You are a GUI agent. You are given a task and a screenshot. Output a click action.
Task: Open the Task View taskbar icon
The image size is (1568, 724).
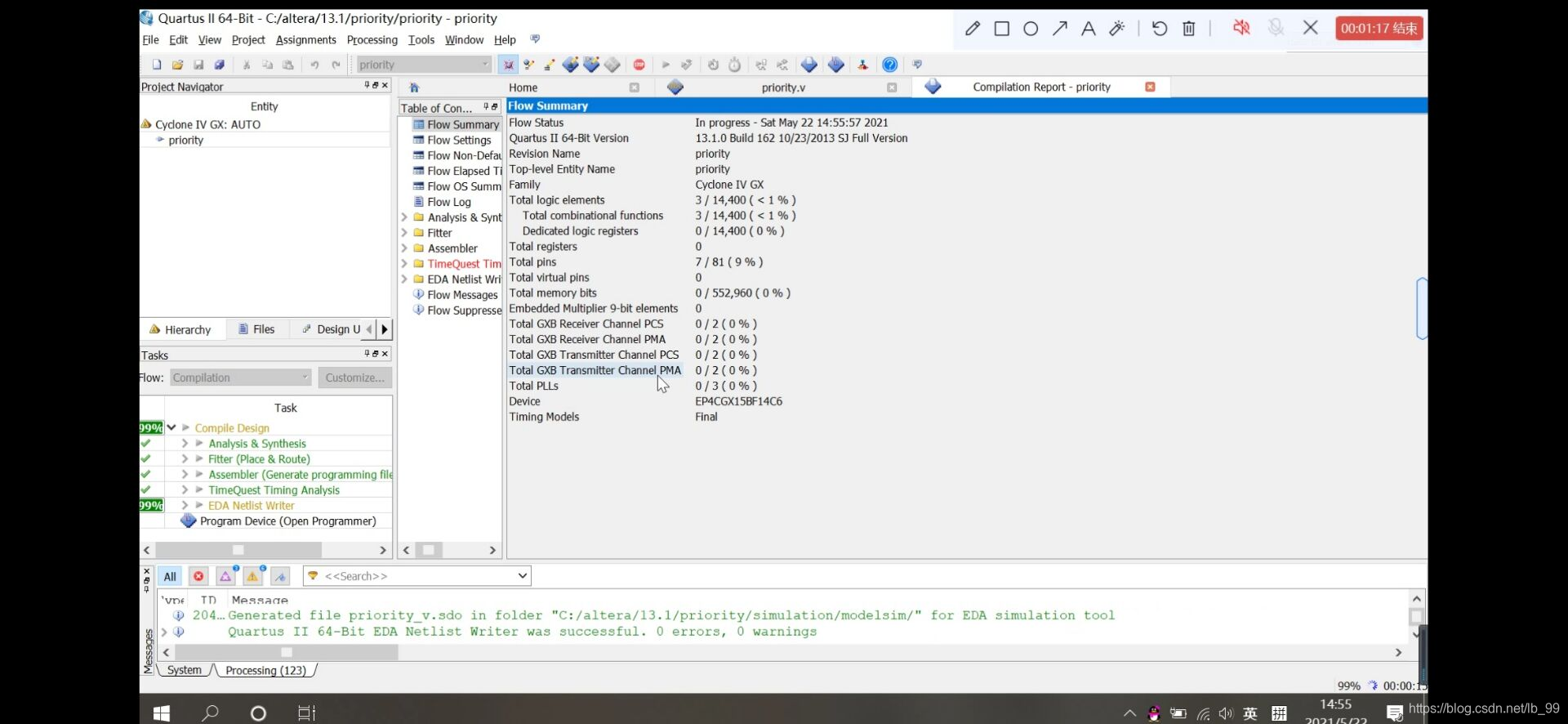pyautogui.click(x=306, y=713)
